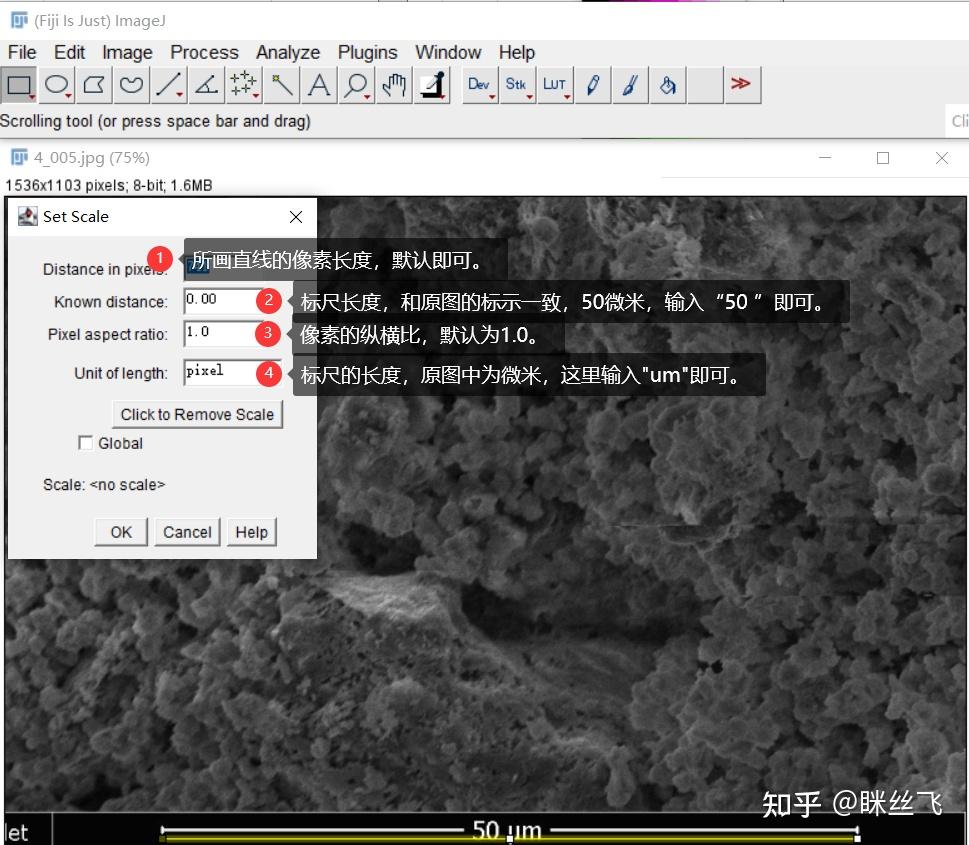Image resolution: width=969 pixels, height=845 pixels.
Task: Close the Set Scale dialog
Action: 296,217
